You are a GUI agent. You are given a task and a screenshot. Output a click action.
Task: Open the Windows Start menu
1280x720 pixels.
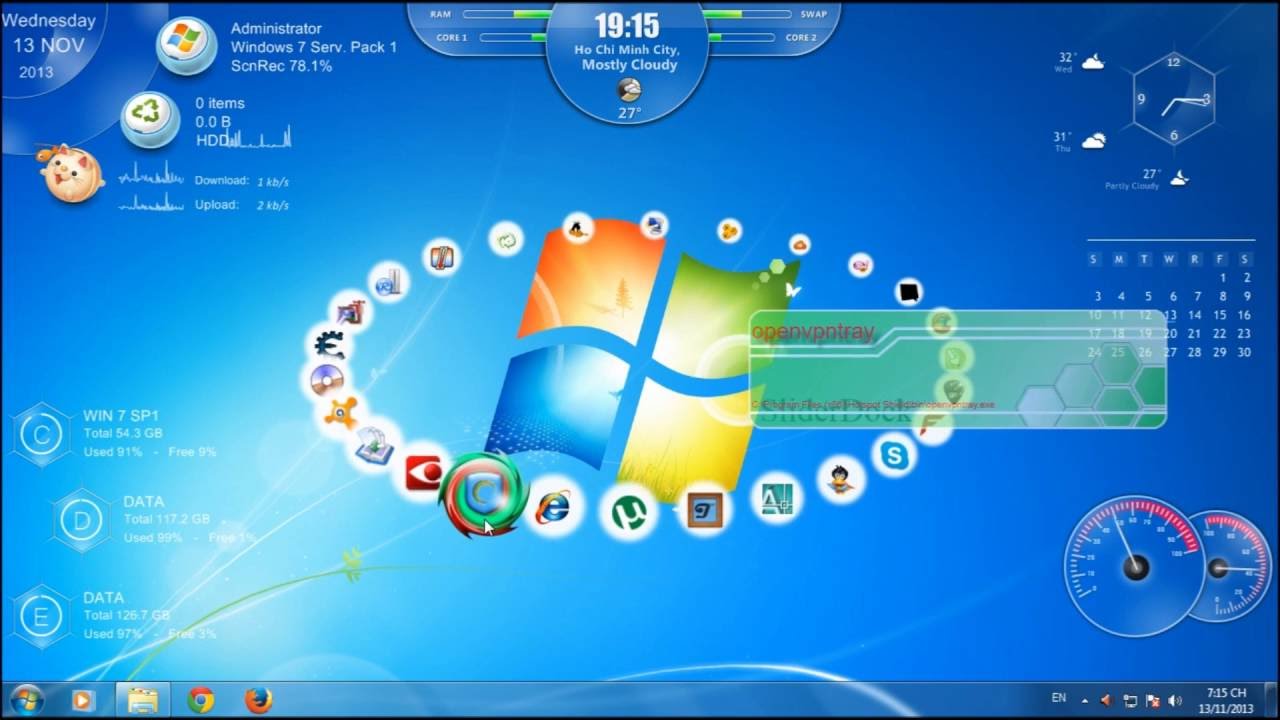[x=26, y=700]
